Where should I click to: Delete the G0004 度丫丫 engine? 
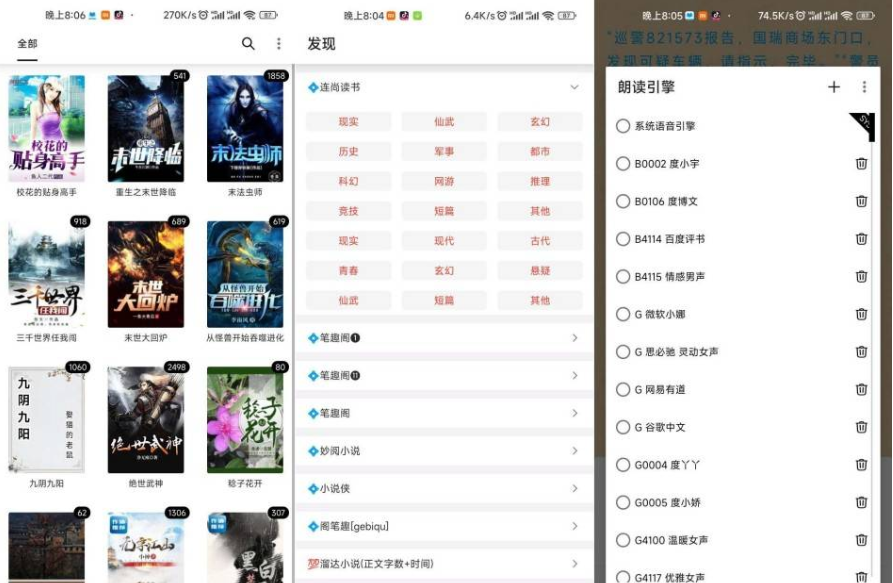(861, 465)
